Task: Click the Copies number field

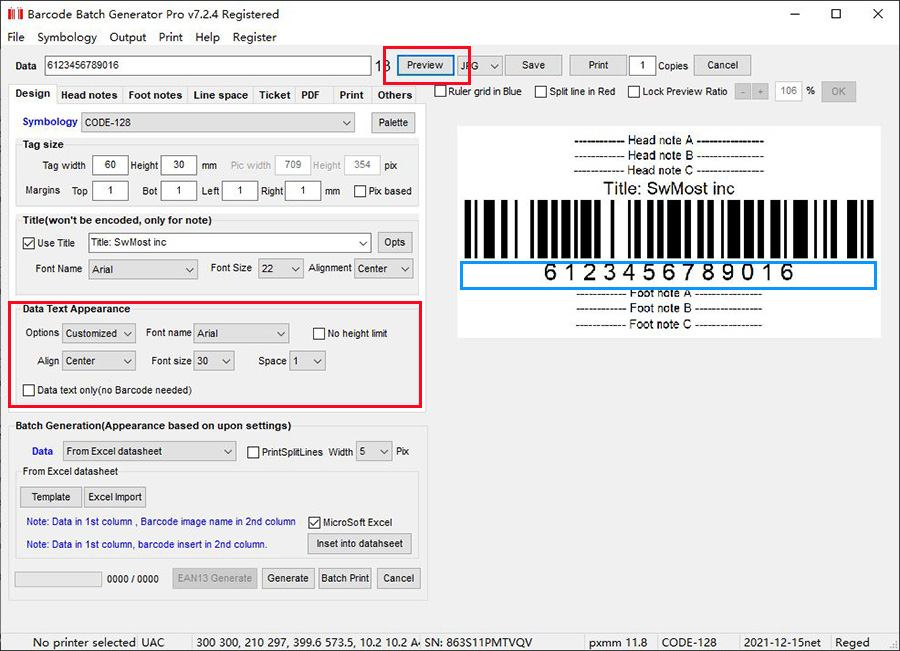Action: pos(642,65)
